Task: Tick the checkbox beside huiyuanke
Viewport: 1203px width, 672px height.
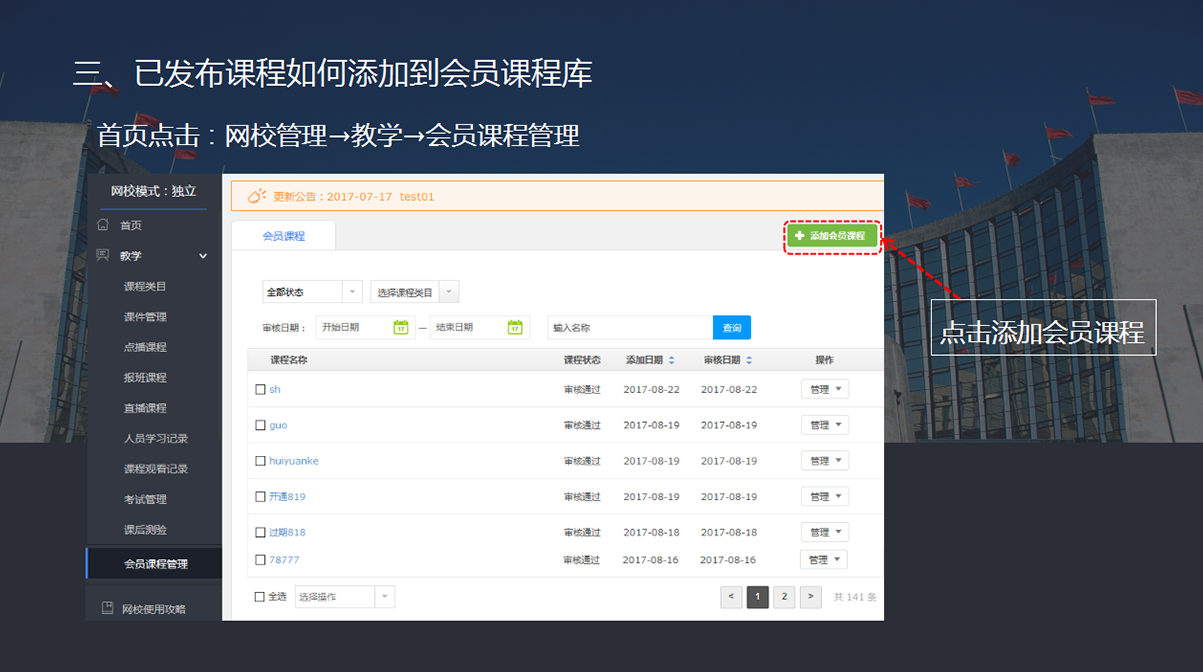Action: [x=260, y=461]
